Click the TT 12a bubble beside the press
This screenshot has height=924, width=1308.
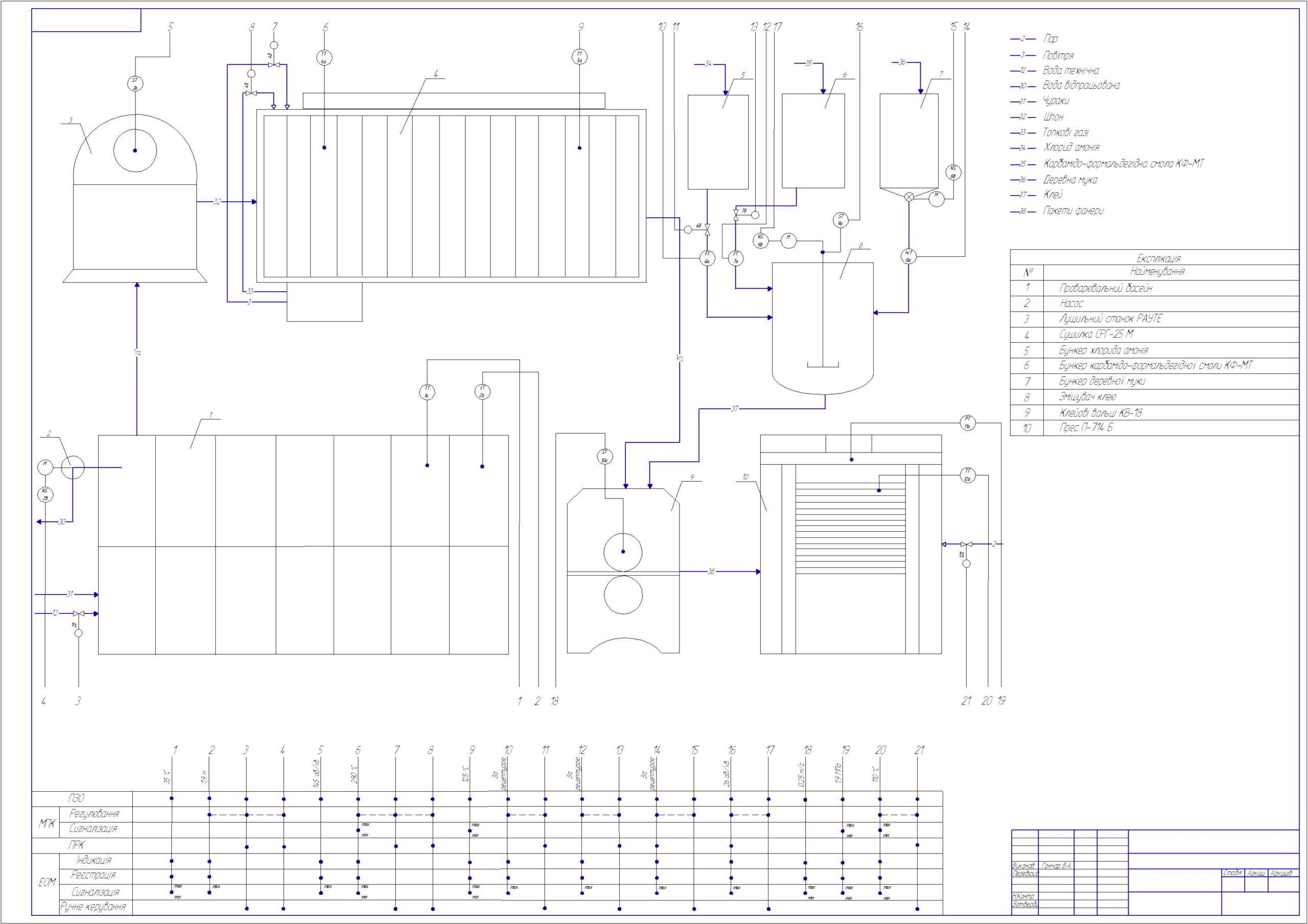(x=967, y=474)
